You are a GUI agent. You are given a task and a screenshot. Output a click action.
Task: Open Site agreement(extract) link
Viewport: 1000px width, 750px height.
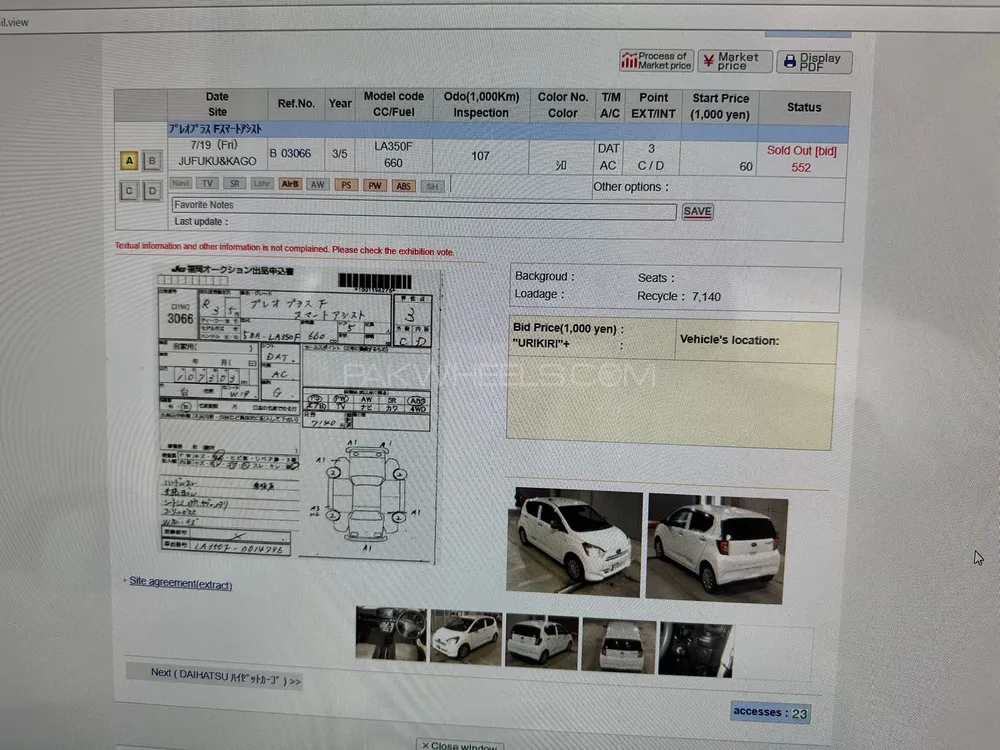pyautogui.click(x=180, y=583)
